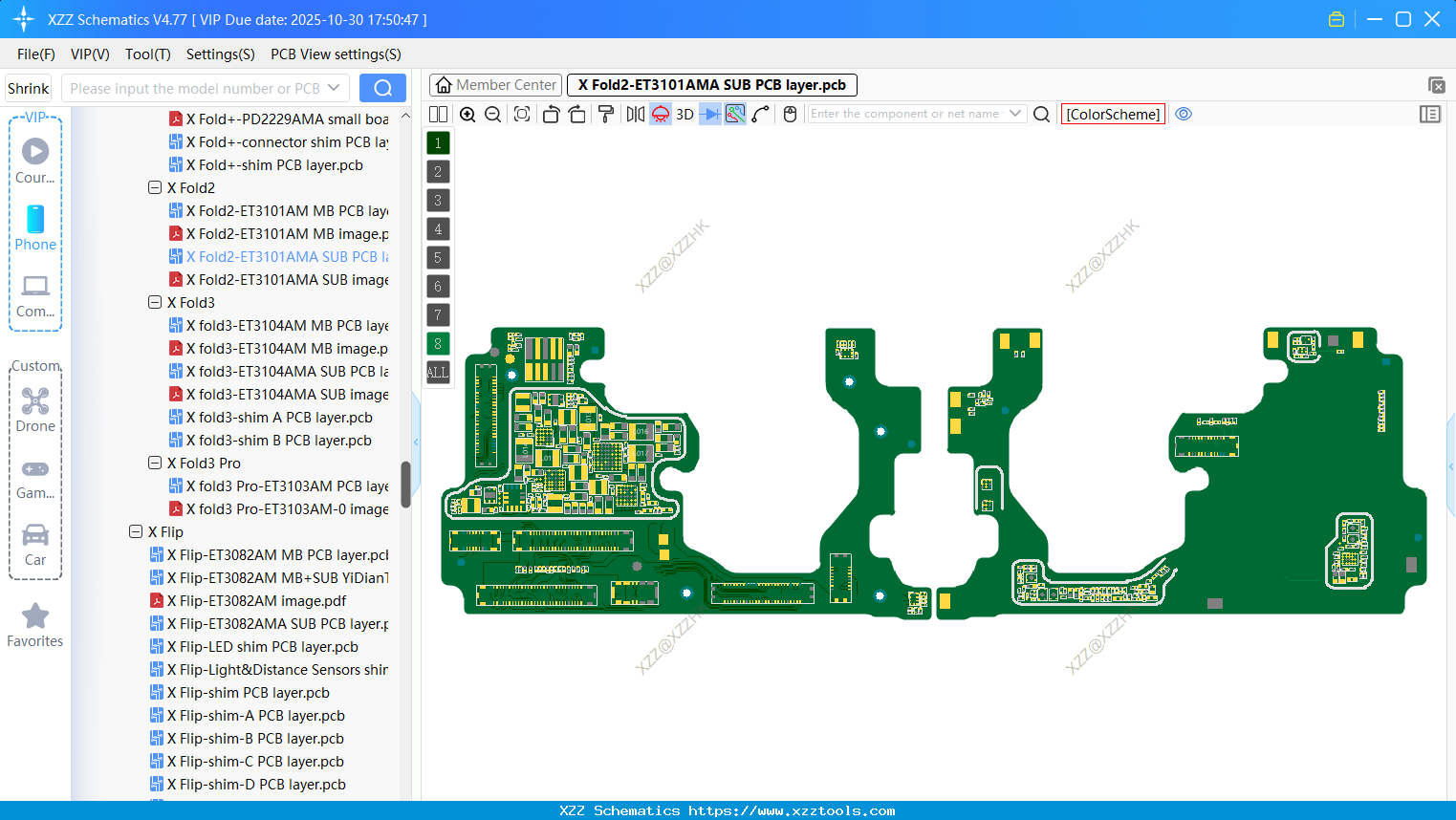
Task: Select the curved trace drawing tool
Action: click(x=759, y=114)
